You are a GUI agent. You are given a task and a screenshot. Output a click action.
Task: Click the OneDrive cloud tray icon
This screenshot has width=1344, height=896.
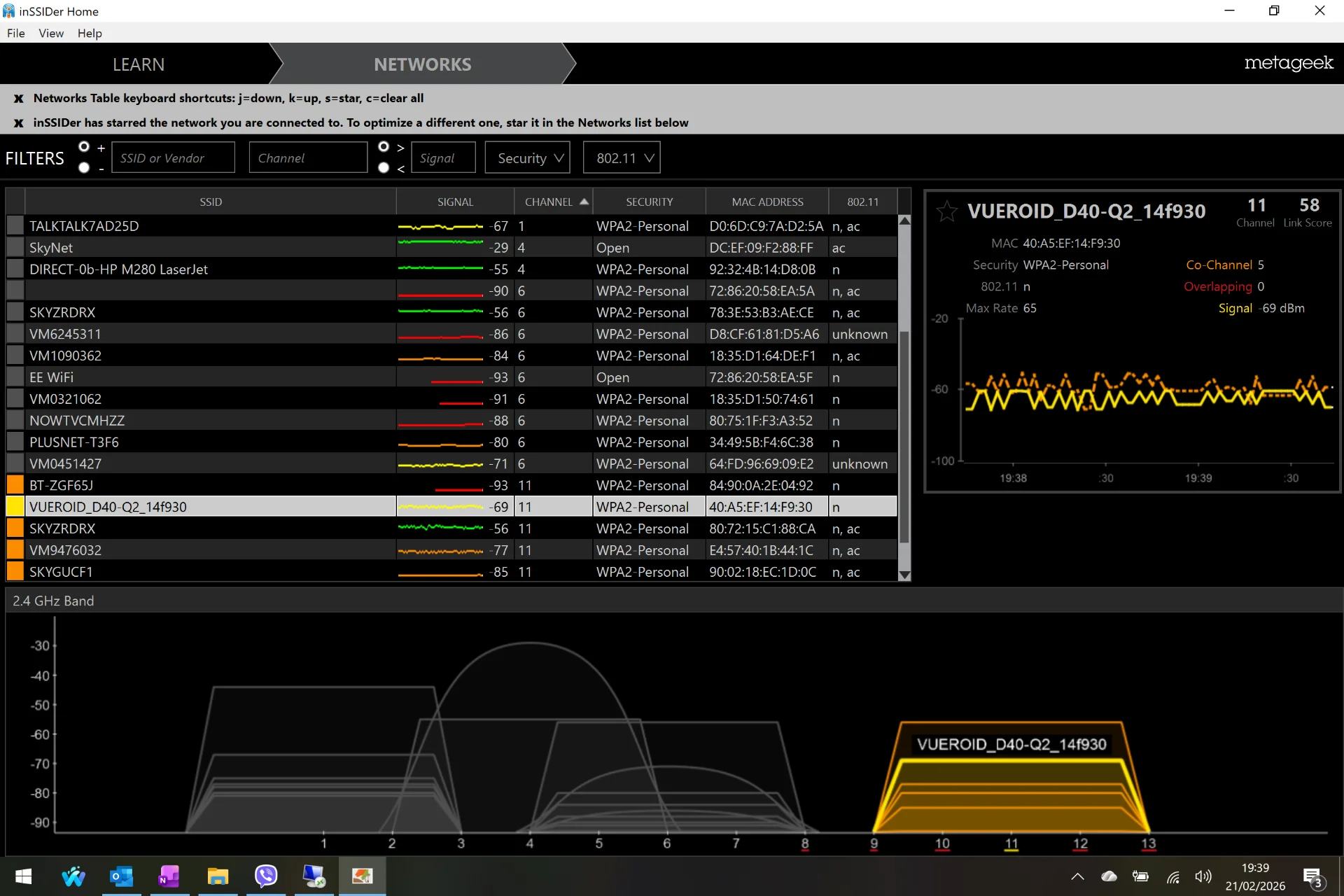(x=1109, y=876)
